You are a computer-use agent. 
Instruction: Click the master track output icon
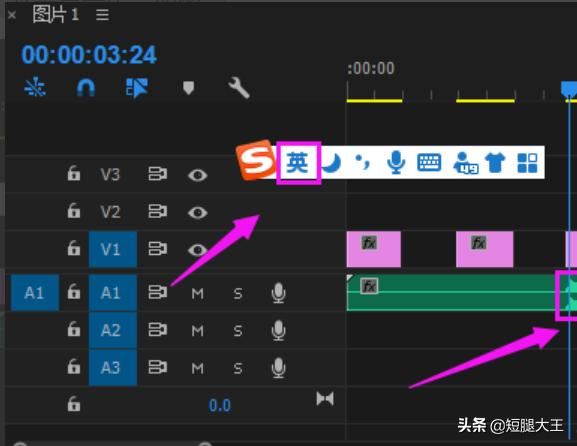pos(325,399)
